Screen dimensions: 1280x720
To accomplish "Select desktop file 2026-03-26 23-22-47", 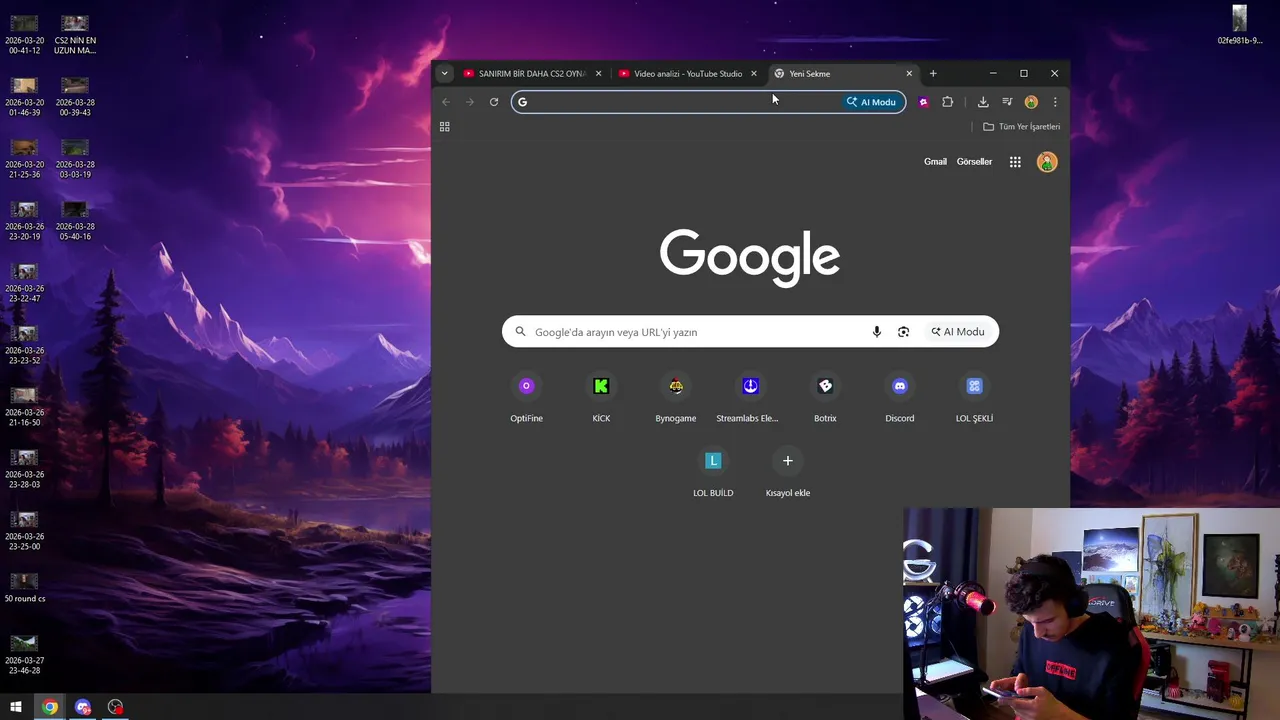I will (x=24, y=283).
